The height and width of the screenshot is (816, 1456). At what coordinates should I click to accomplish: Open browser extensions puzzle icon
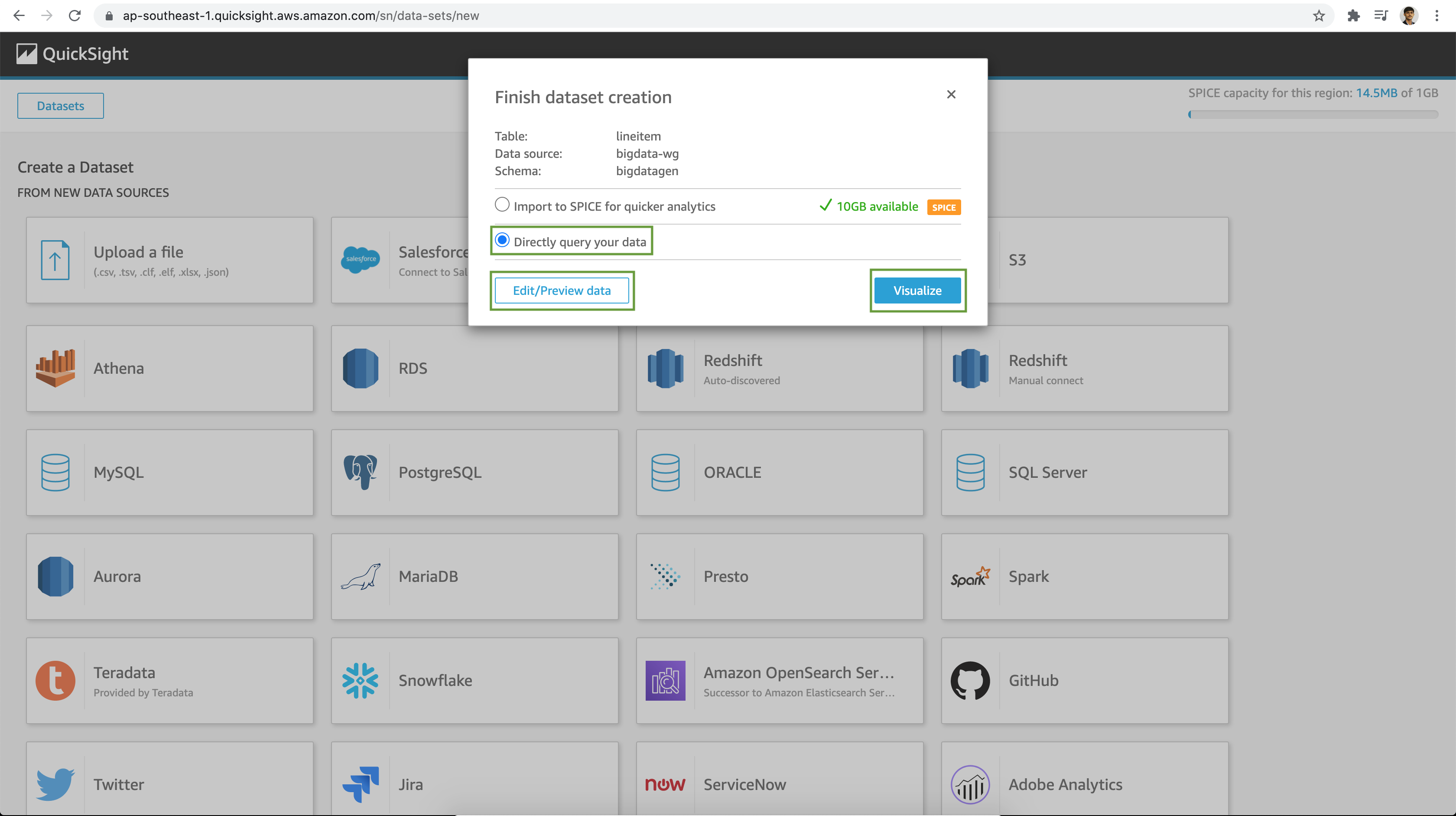click(1353, 16)
